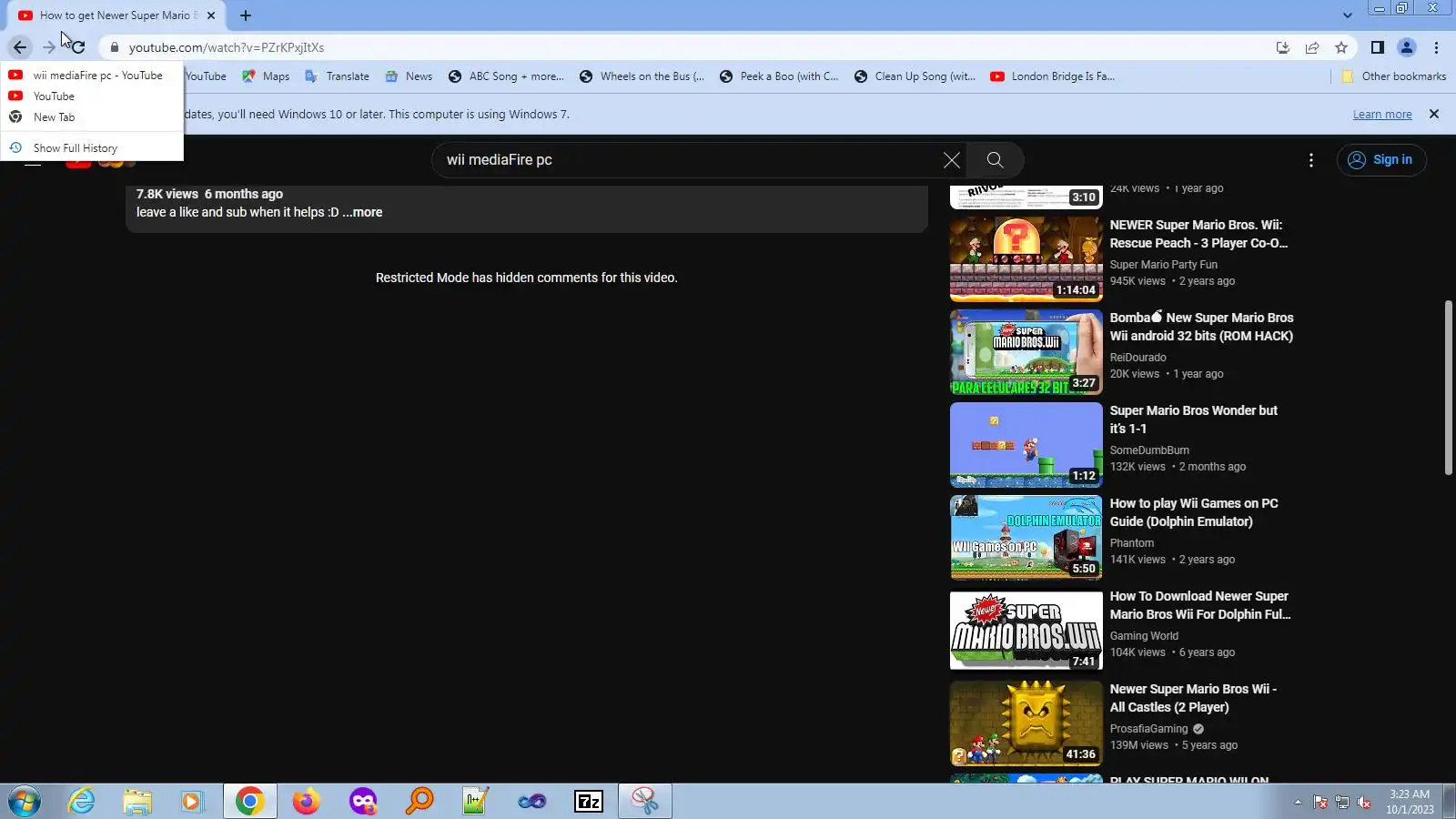1456x819 pixels.
Task: Choose Show Full History
Action: 92,148
